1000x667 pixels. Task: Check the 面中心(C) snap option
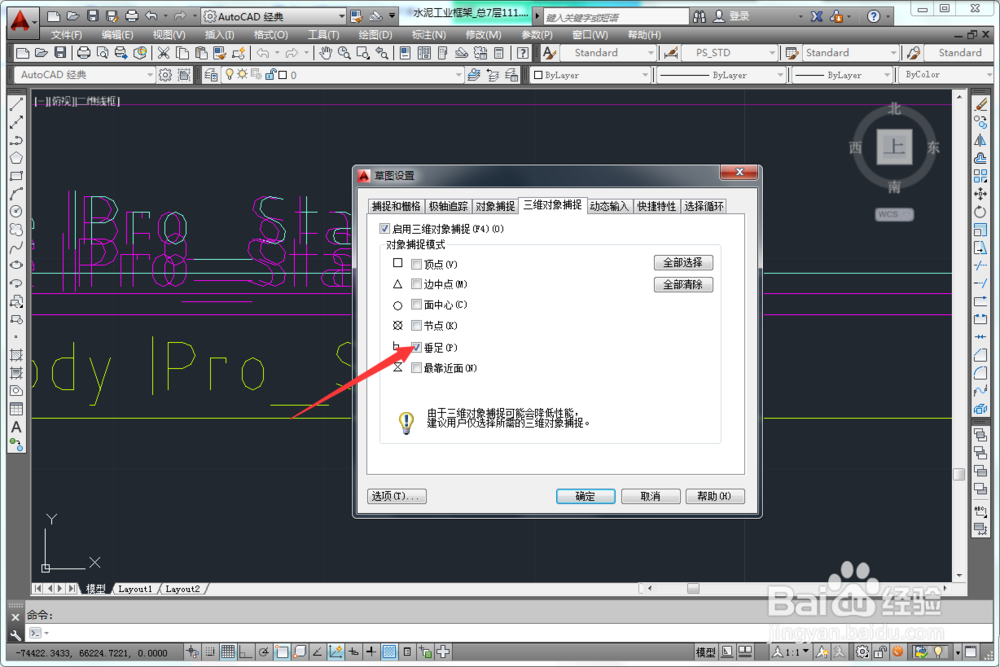[416, 305]
